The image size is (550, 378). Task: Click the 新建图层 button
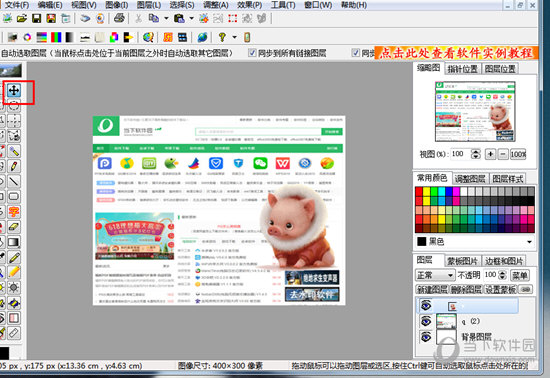(x=432, y=290)
